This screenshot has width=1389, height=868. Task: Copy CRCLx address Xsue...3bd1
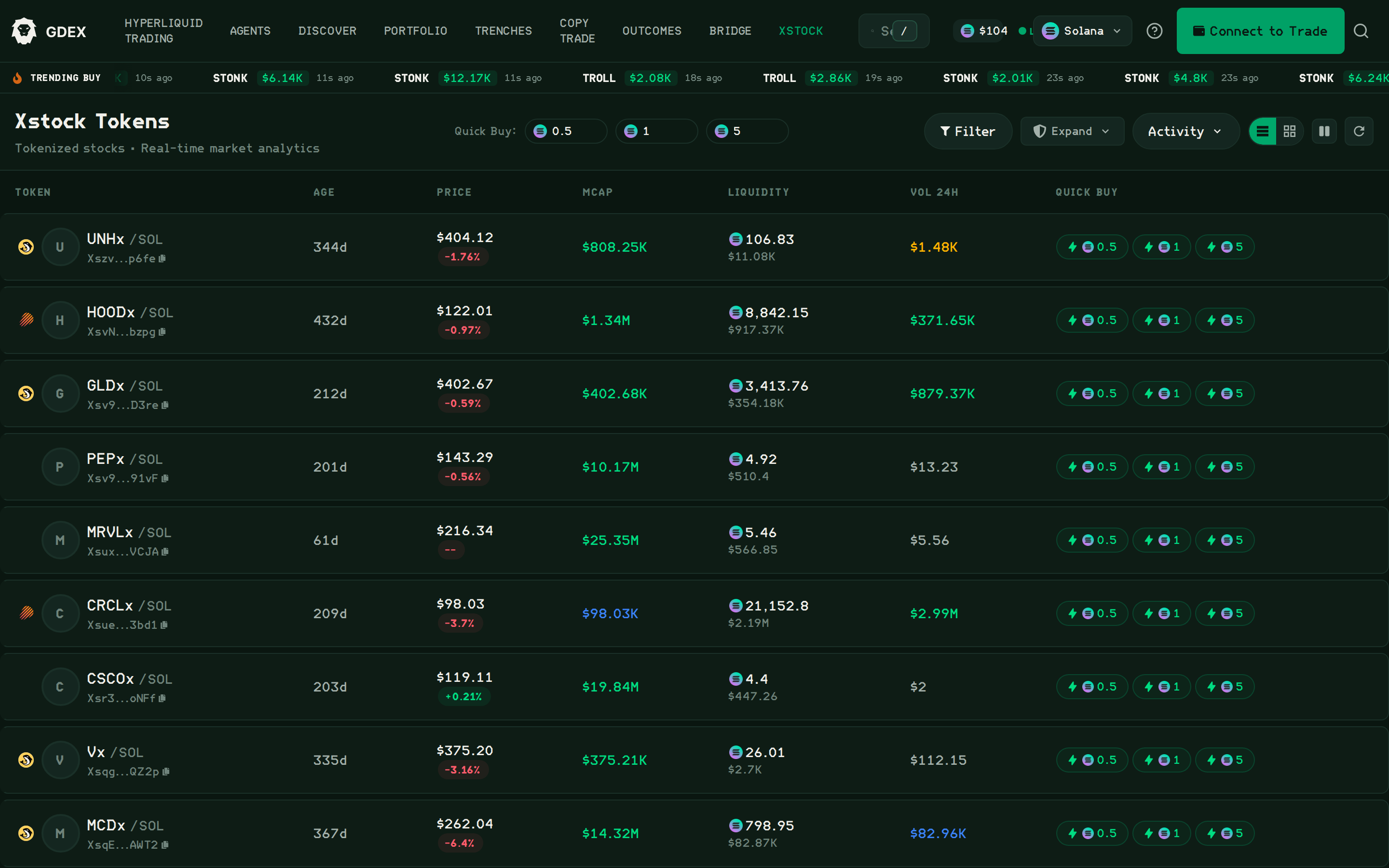coord(164,625)
